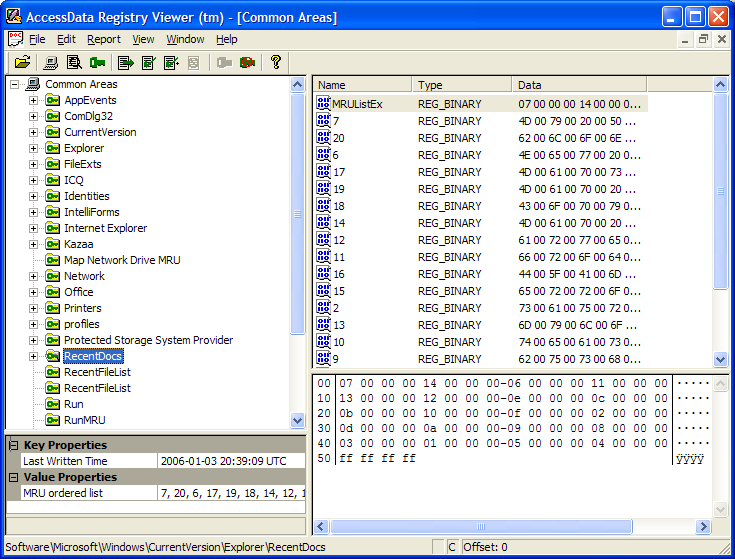Expand the ComDlg32 tree node
This screenshot has height=559, width=735.
33,116
